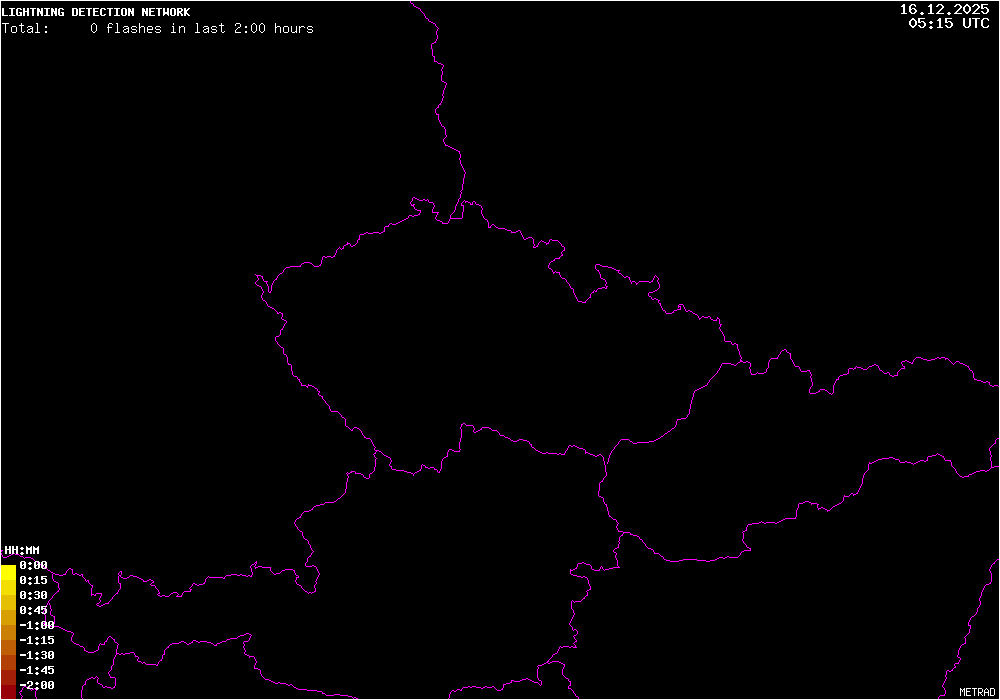Click the LIGHTNING DETECTION NETWORK title
This screenshot has width=1000, height=700.
(x=96, y=12)
